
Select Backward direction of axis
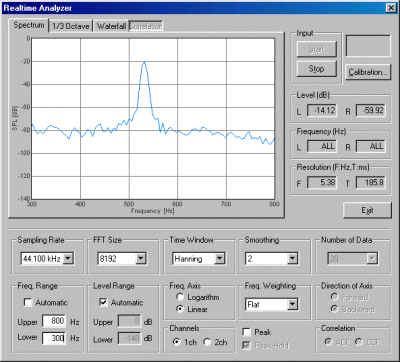335,309
